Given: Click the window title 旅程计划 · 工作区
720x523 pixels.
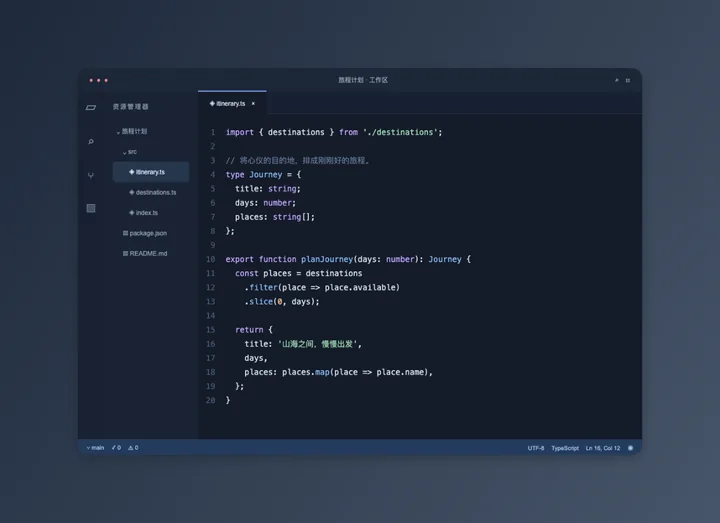Looking at the screenshot, I should tap(363, 80).
